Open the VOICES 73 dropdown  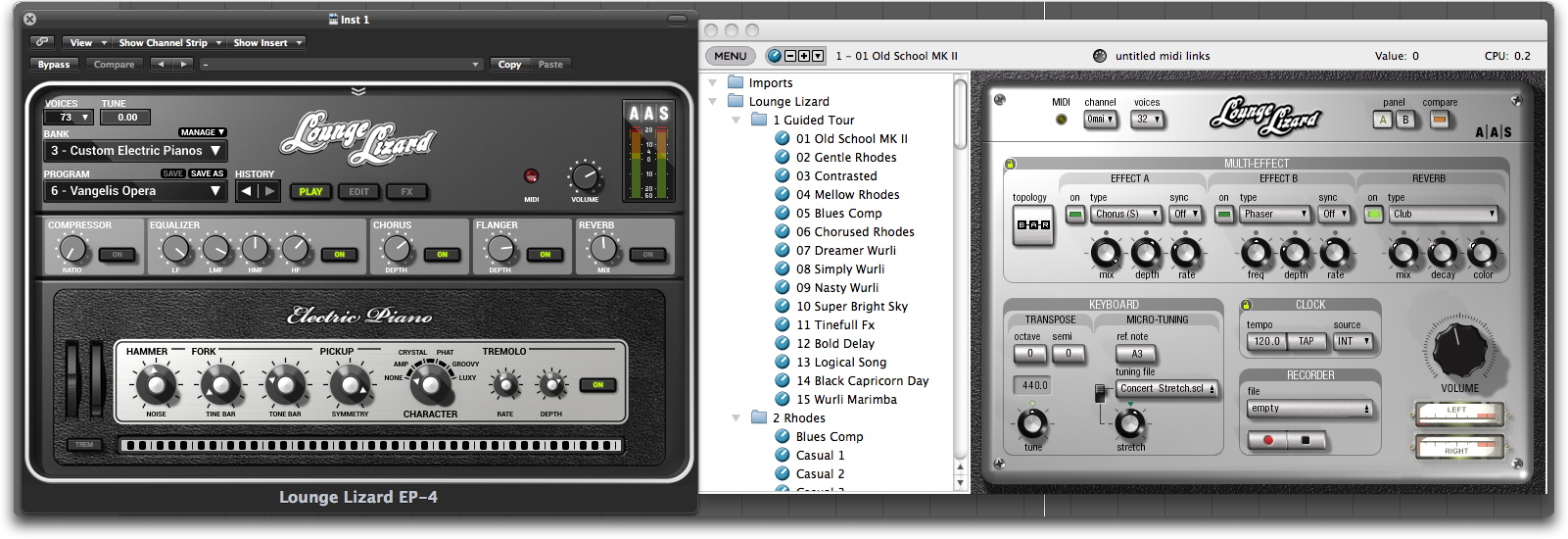tap(69, 118)
